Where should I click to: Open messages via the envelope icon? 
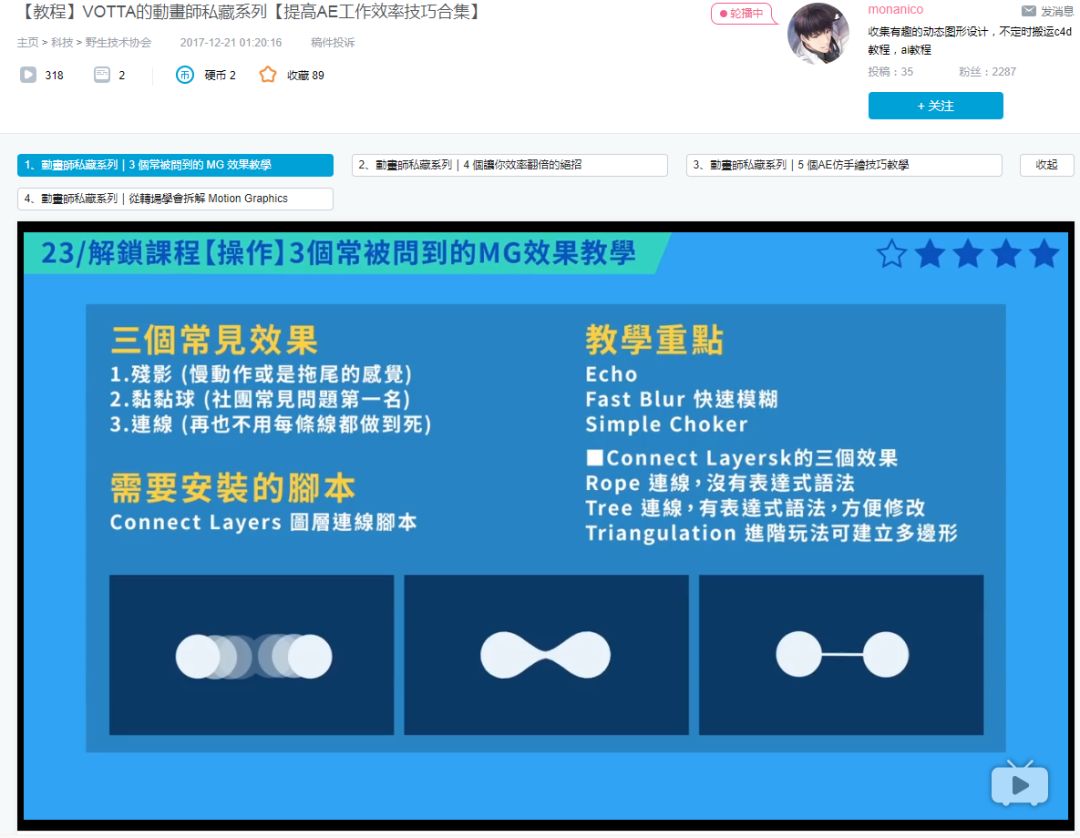(x=1028, y=11)
